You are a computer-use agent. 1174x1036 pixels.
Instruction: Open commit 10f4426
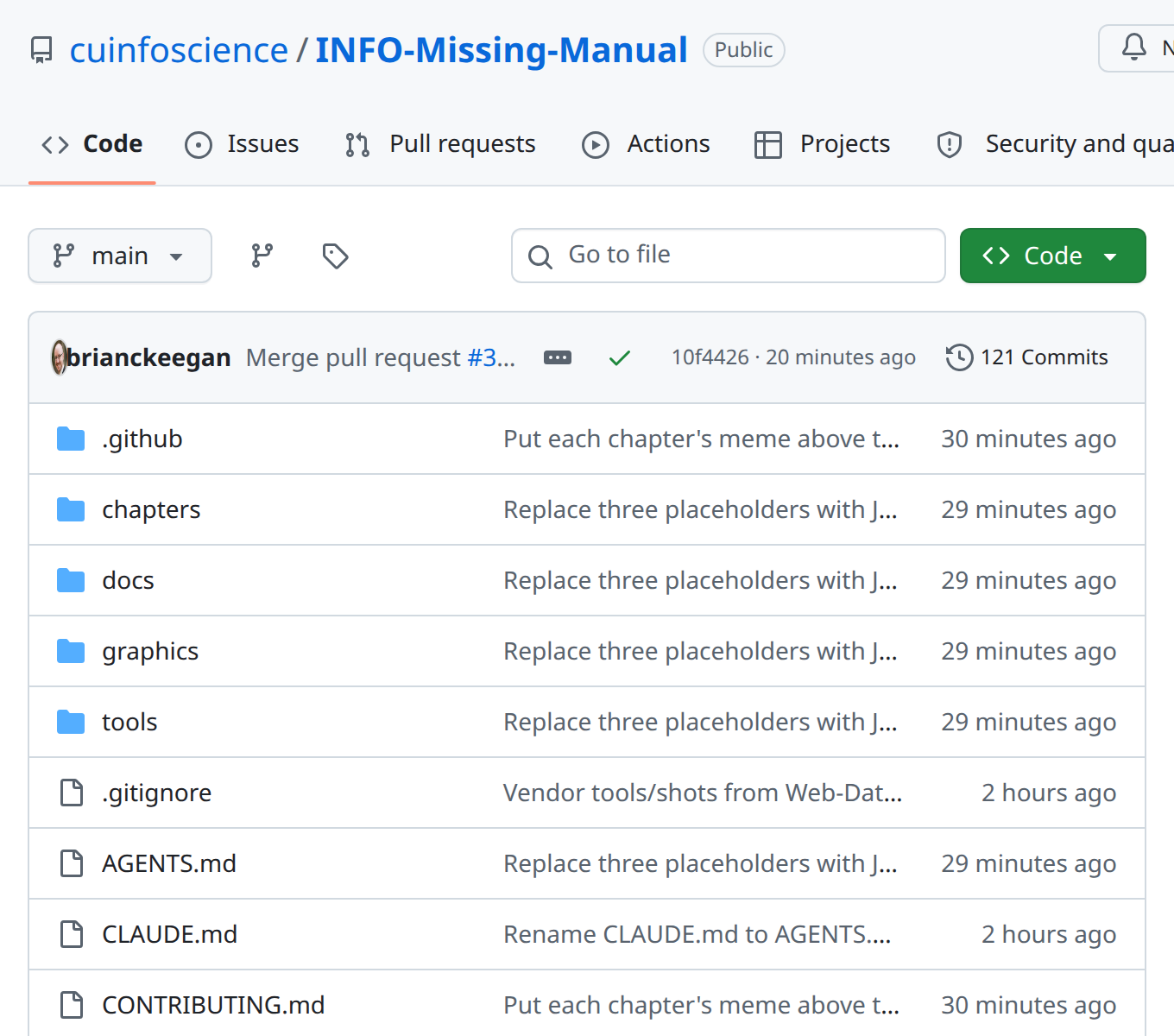point(710,357)
